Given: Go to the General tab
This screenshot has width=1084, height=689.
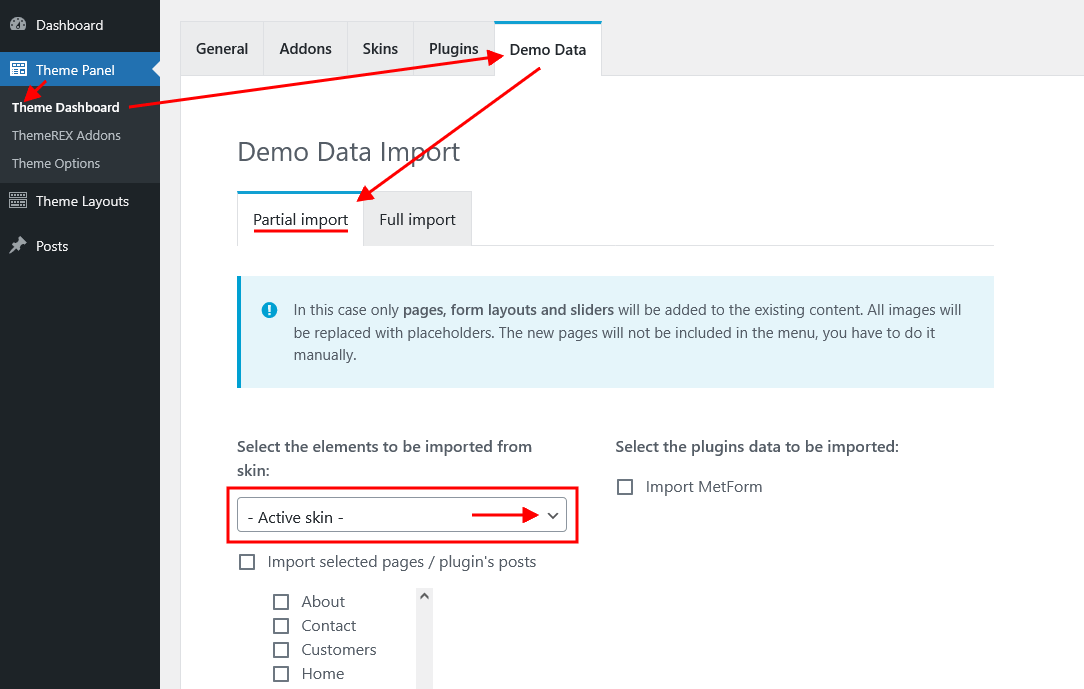Looking at the screenshot, I should coord(222,49).
